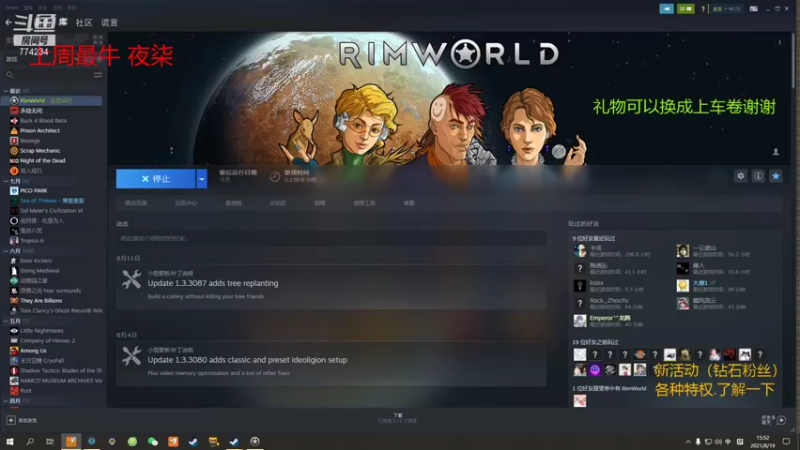Click wrench icon of August 11 update

(132, 280)
